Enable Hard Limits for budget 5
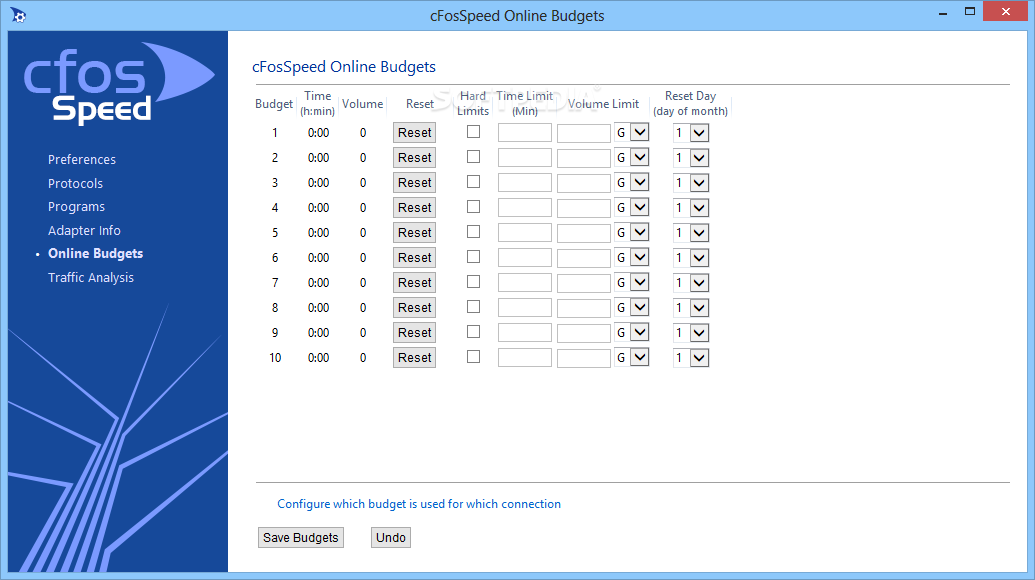The image size is (1035, 580). pyautogui.click(x=473, y=232)
